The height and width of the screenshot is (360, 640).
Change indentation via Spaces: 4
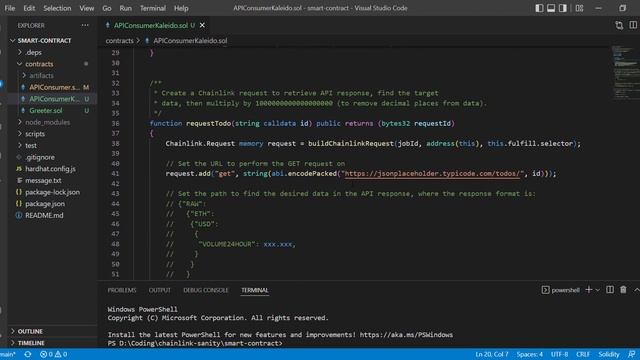529,354
